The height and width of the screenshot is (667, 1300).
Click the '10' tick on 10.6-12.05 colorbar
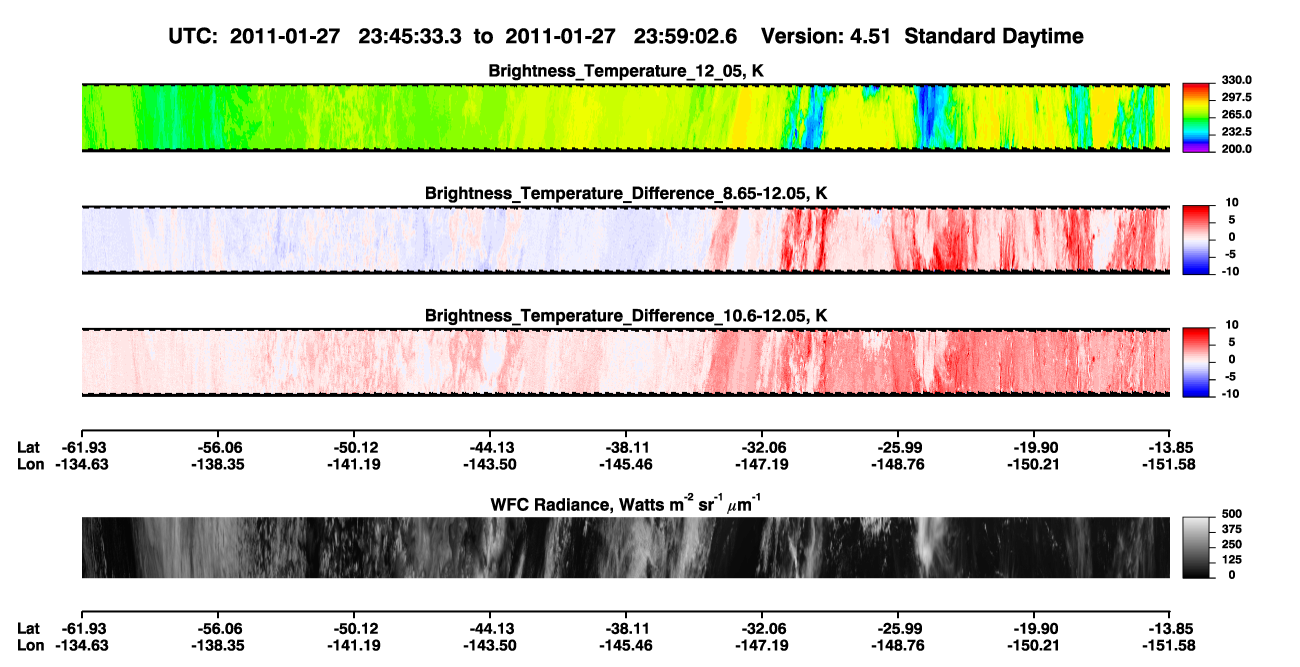(1233, 325)
